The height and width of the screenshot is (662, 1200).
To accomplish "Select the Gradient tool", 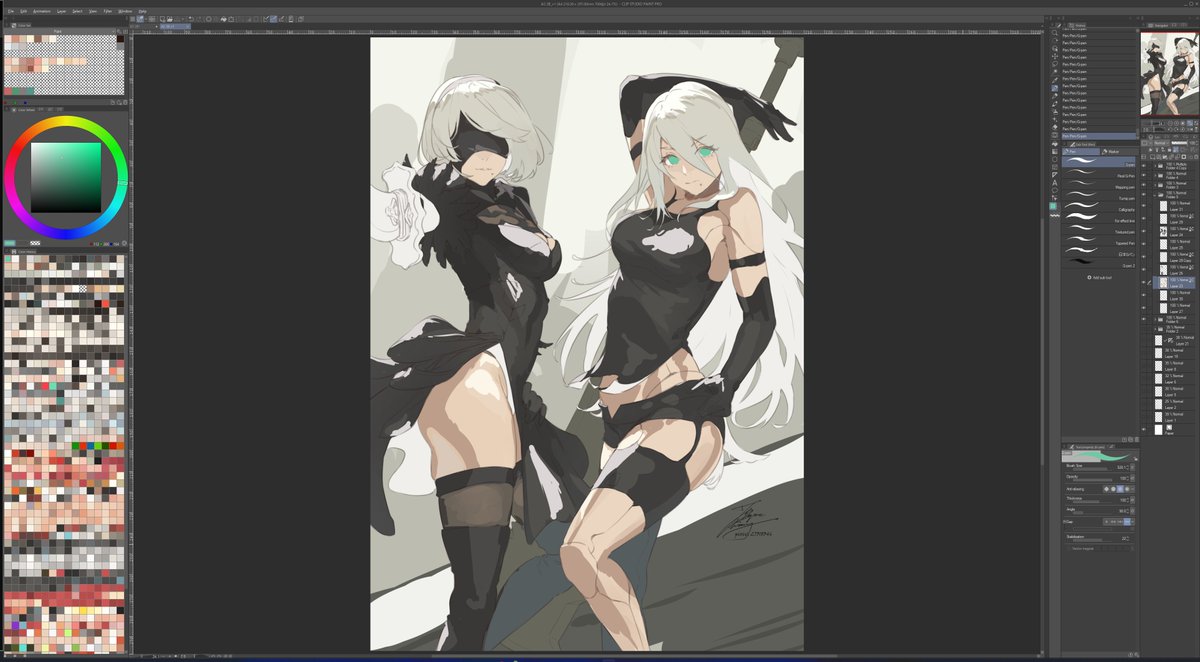I will pos(1054,151).
